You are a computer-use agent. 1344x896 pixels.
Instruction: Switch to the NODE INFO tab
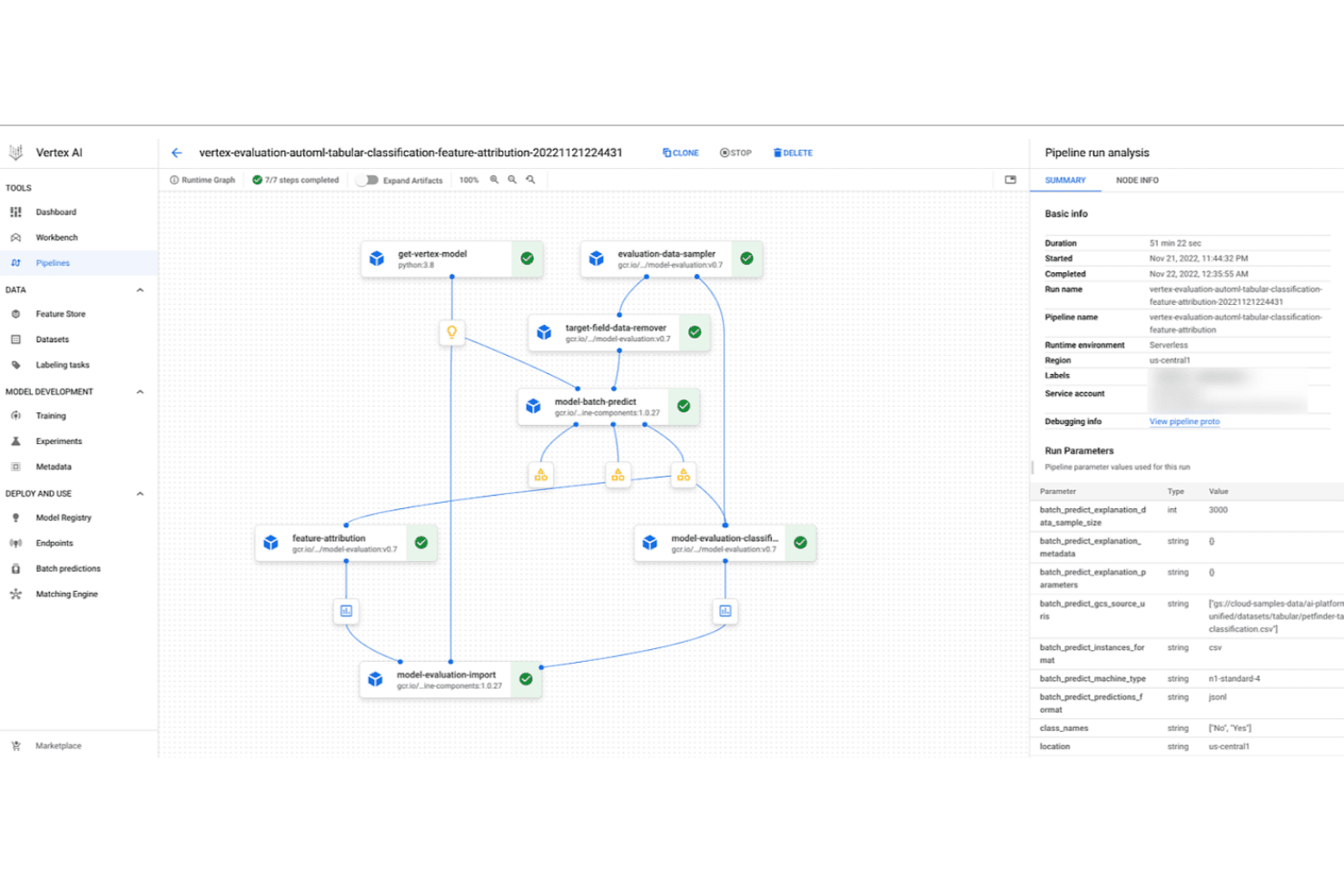1137,180
